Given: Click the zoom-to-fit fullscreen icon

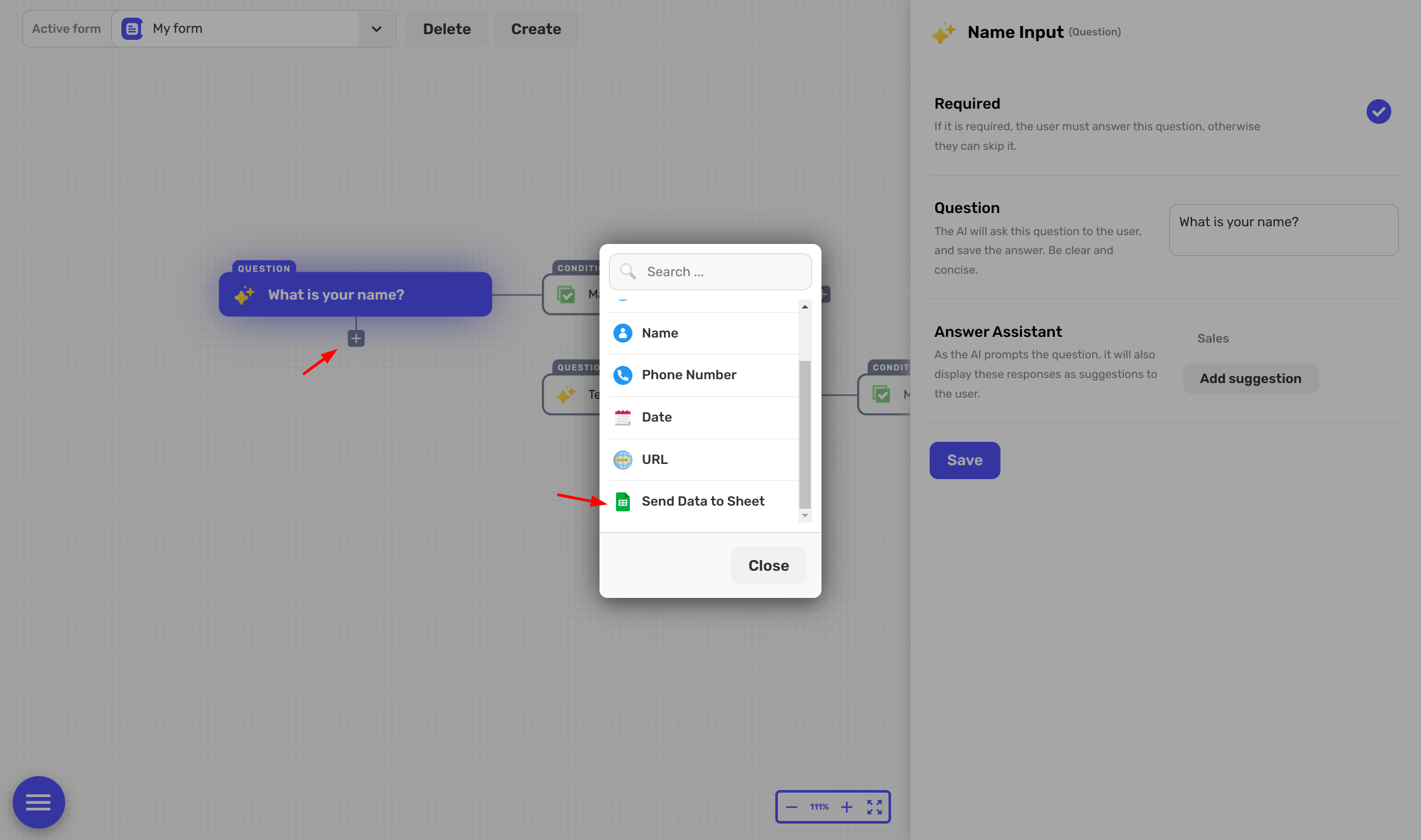Looking at the screenshot, I should 874,807.
